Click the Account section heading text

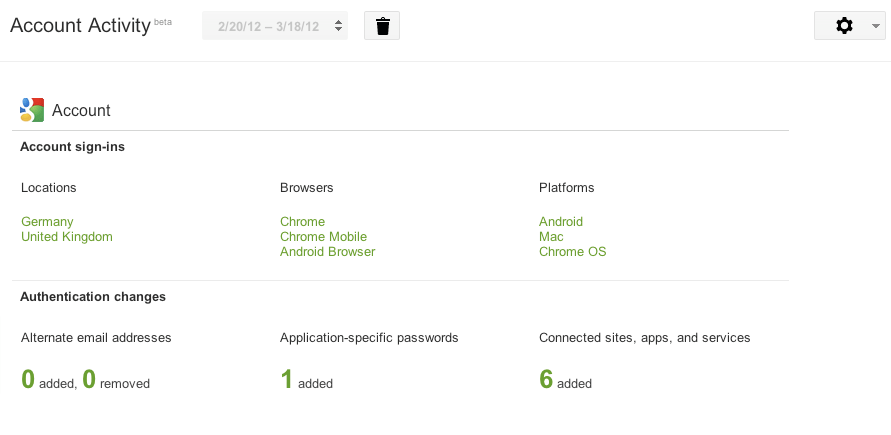[x=81, y=111]
